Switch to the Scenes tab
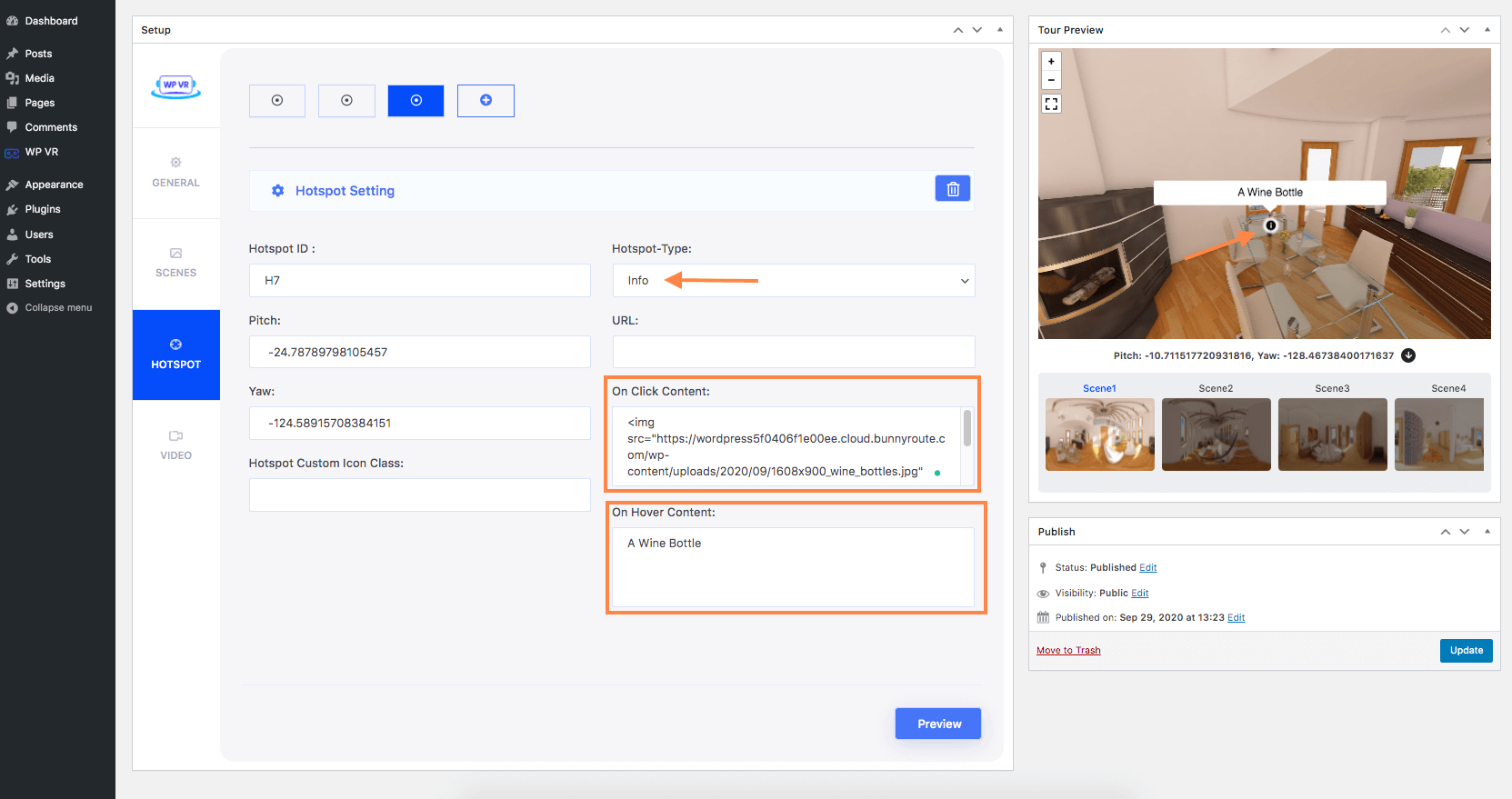This screenshot has height=799, width=1512. click(x=175, y=263)
